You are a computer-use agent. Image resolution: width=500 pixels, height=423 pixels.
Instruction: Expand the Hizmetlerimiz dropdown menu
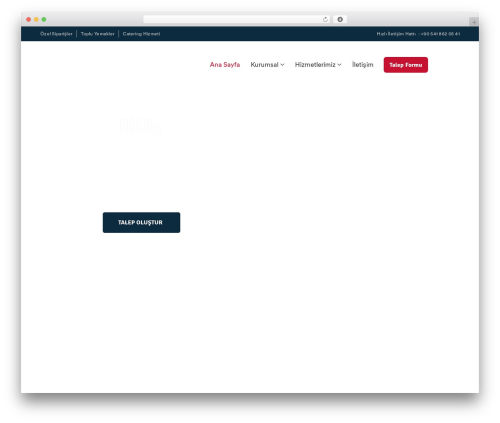(x=318, y=65)
